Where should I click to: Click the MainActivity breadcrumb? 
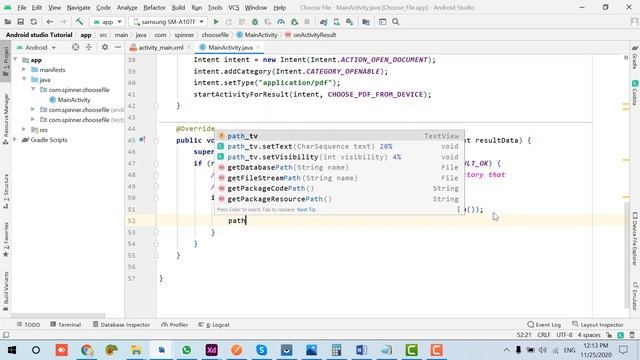(x=257, y=35)
